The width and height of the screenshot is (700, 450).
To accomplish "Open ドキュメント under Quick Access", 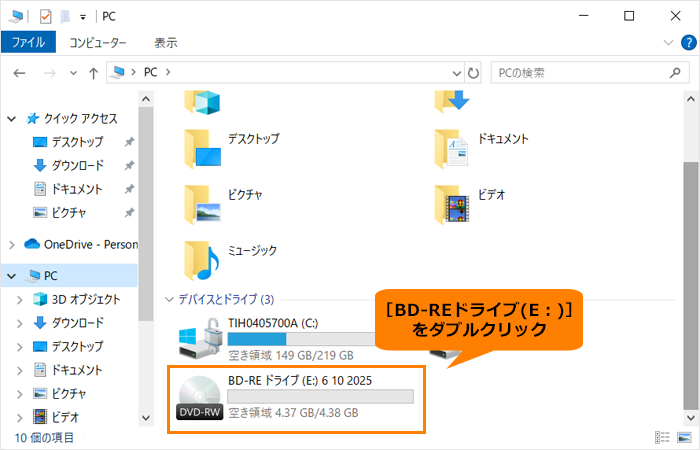I will pyautogui.click(x=68, y=189).
